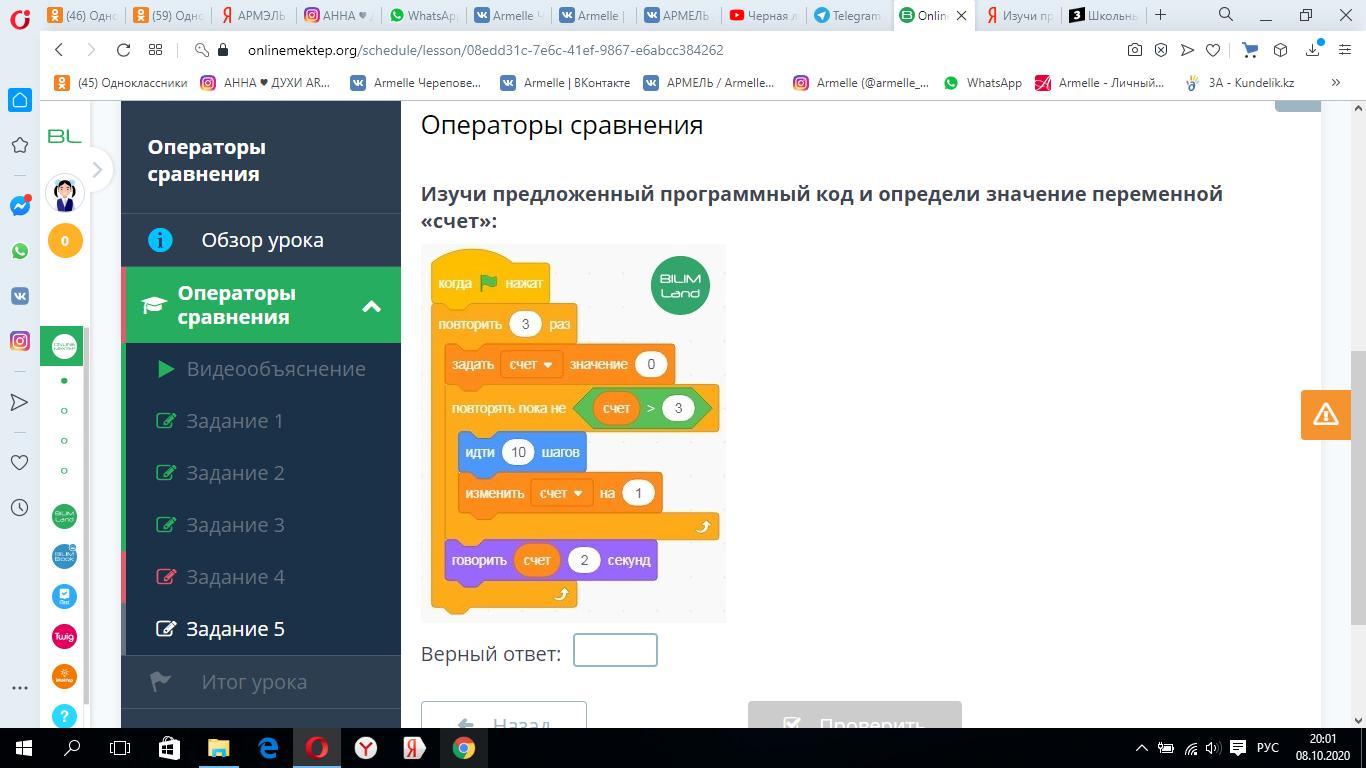Click the Верный ответ input field
Image resolution: width=1366 pixels, height=768 pixels.
pyautogui.click(x=615, y=651)
